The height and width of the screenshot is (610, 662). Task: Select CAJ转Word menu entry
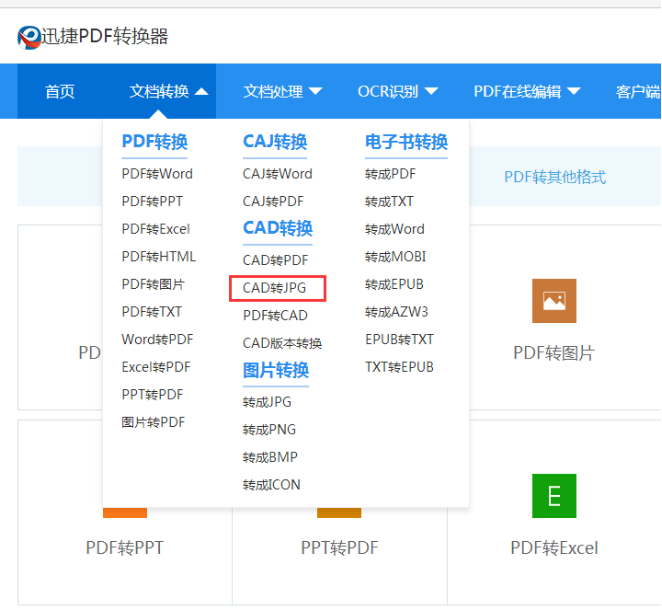tap(277, 173)
